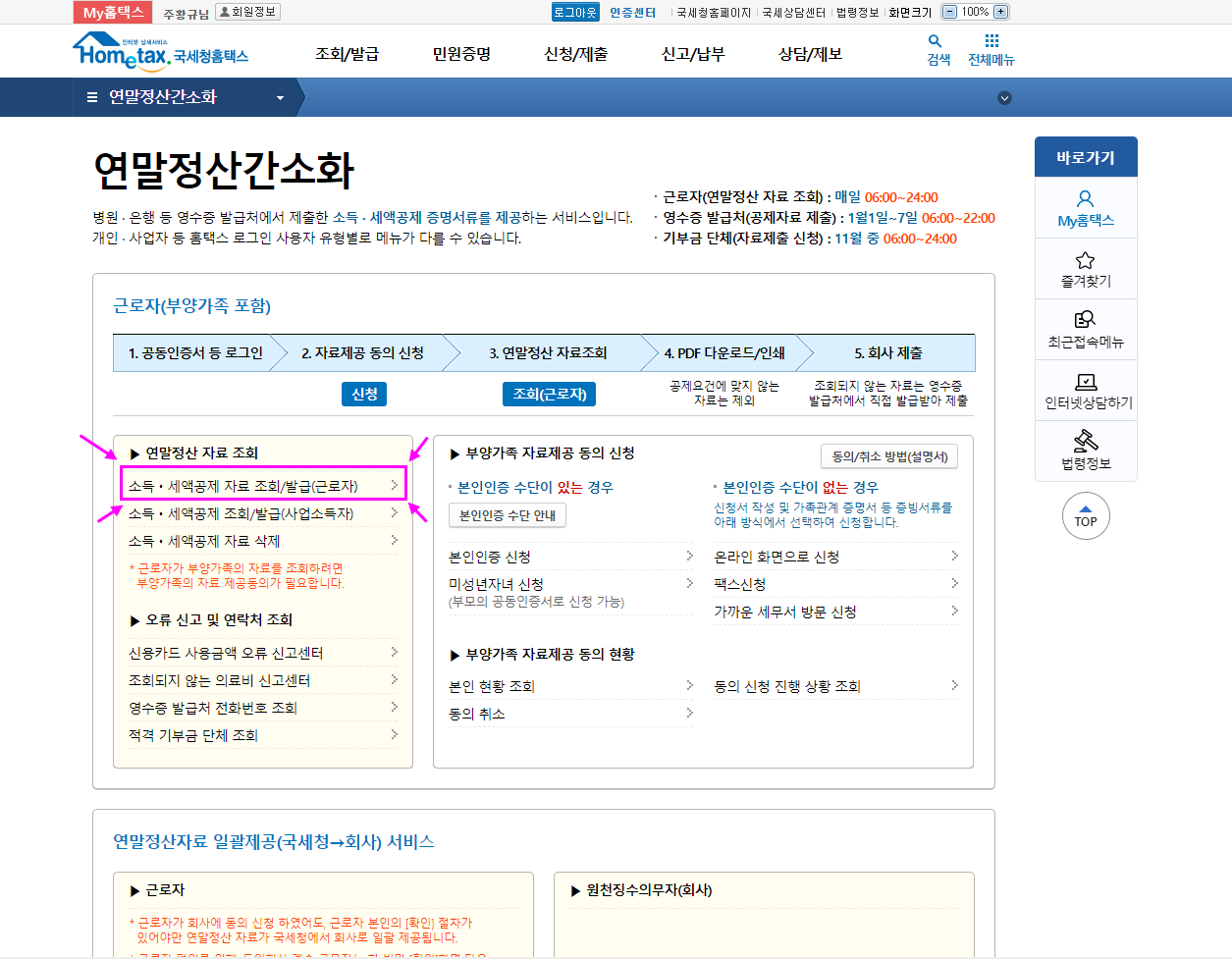The image size is (1232, 959).
Task: Open 법령정보 gavel icon
Action: (1086, 441)
